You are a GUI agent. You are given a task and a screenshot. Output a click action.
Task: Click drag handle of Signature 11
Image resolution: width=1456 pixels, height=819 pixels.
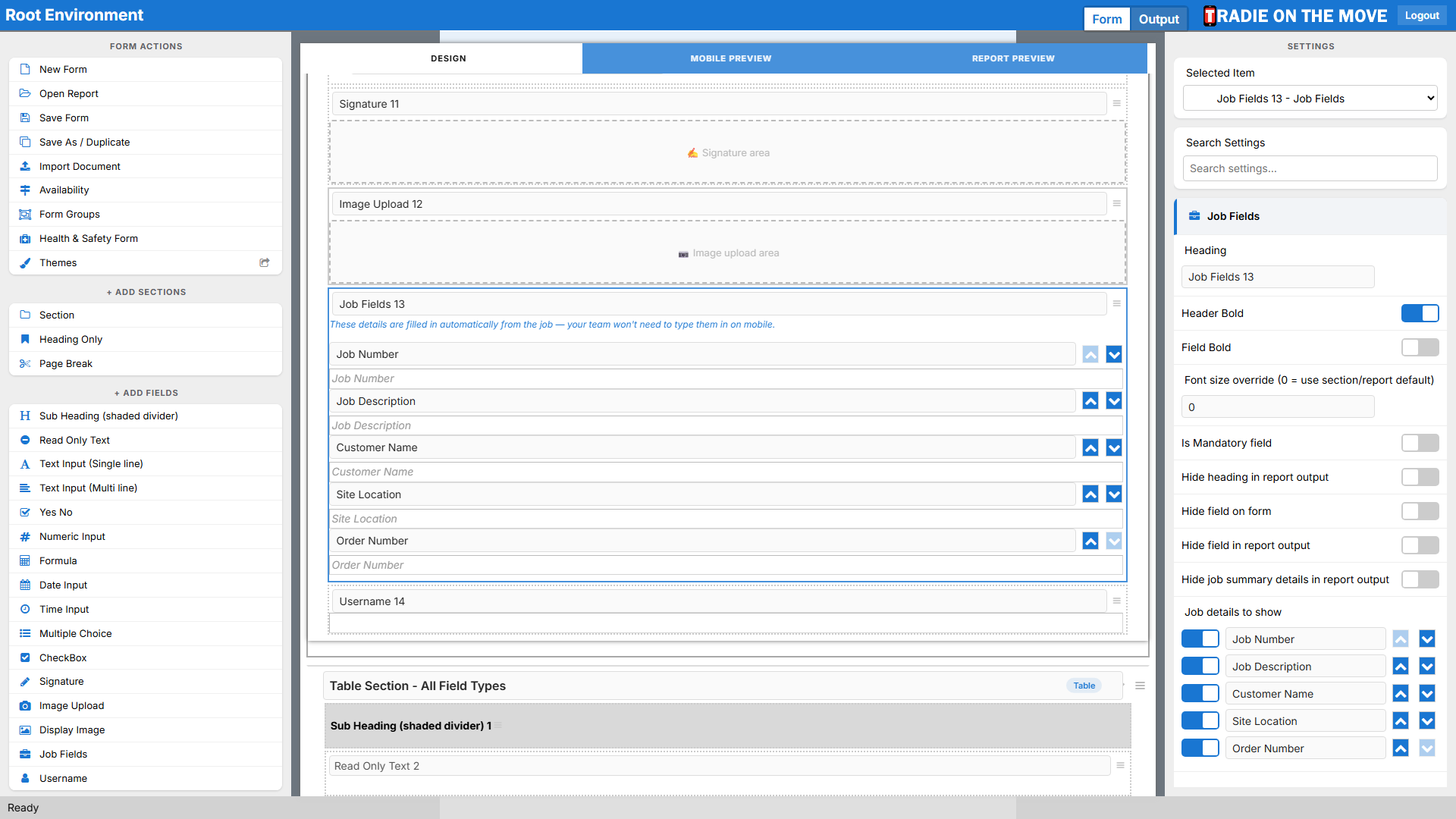click(1116, 103)
